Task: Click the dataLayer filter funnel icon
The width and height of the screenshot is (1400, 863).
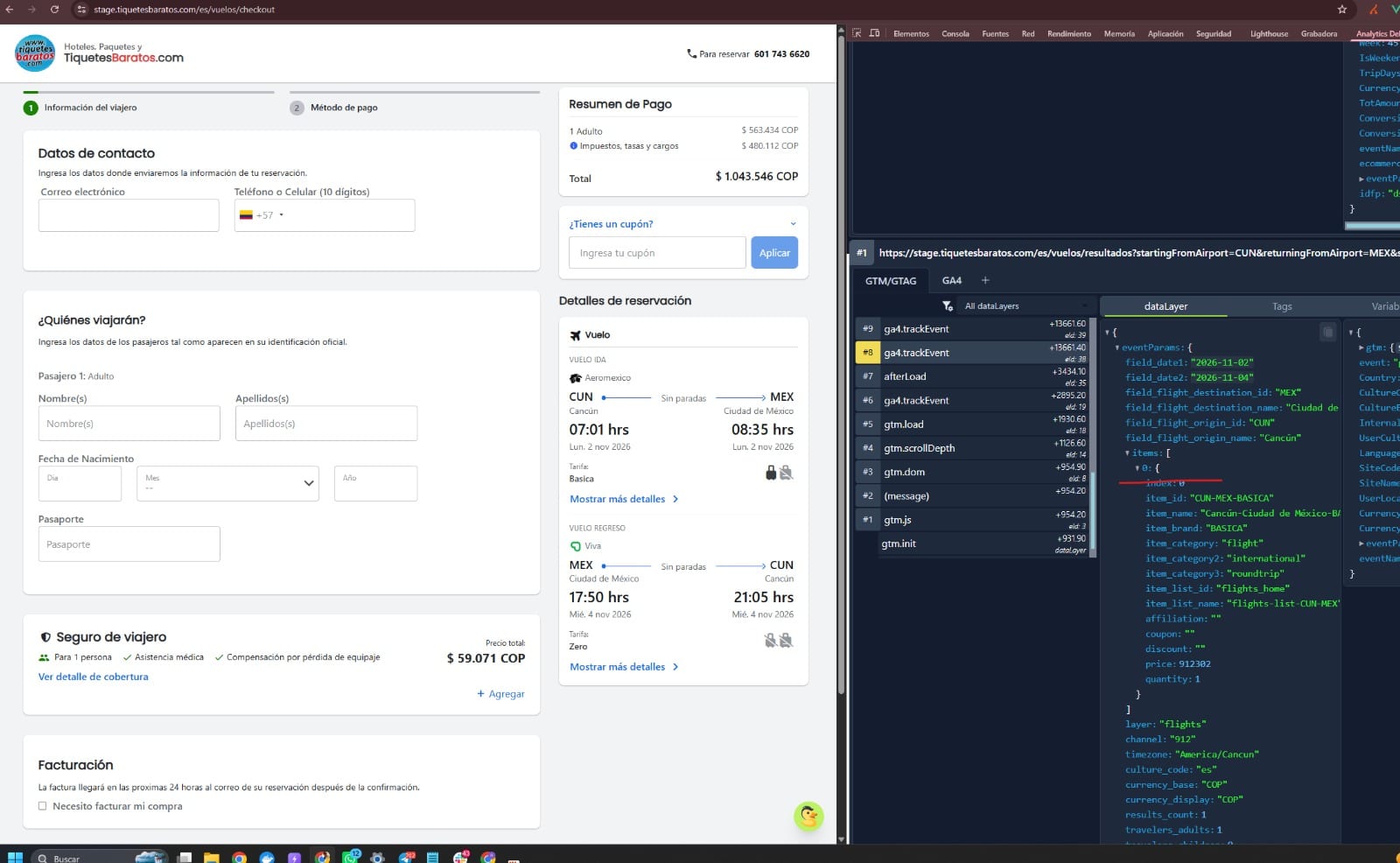Action: [x=947, y=305]
